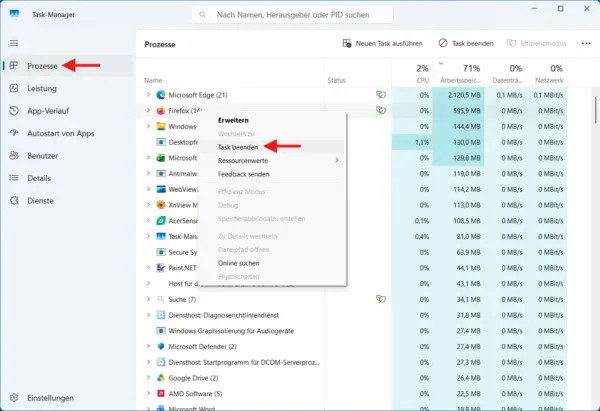Click the Task-Manager app icon in title bar
Image resolution: width=600 pixels, height=411 pixels.
(x=14, y=14)
